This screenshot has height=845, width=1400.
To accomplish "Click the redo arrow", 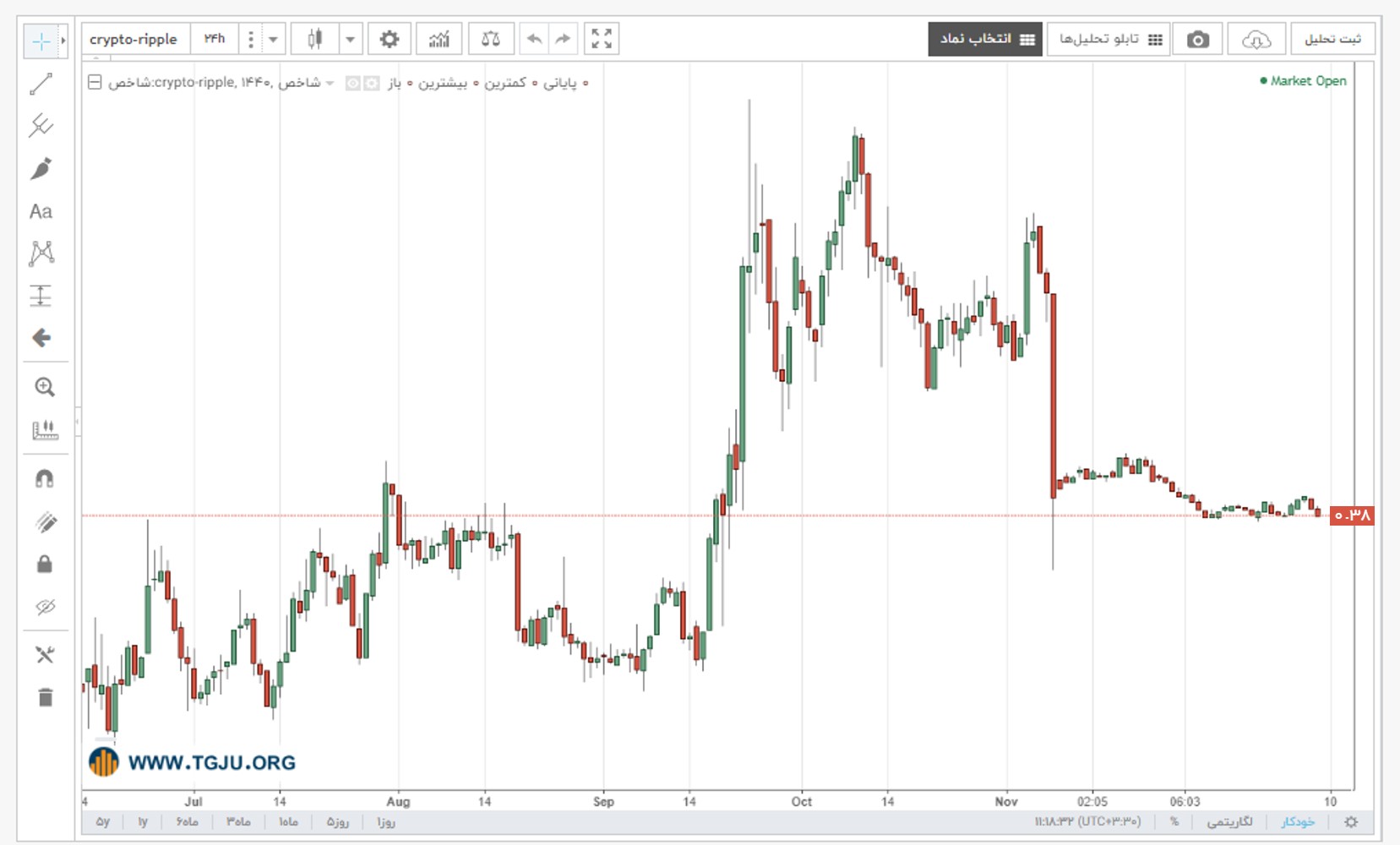I will click(563, 39).
